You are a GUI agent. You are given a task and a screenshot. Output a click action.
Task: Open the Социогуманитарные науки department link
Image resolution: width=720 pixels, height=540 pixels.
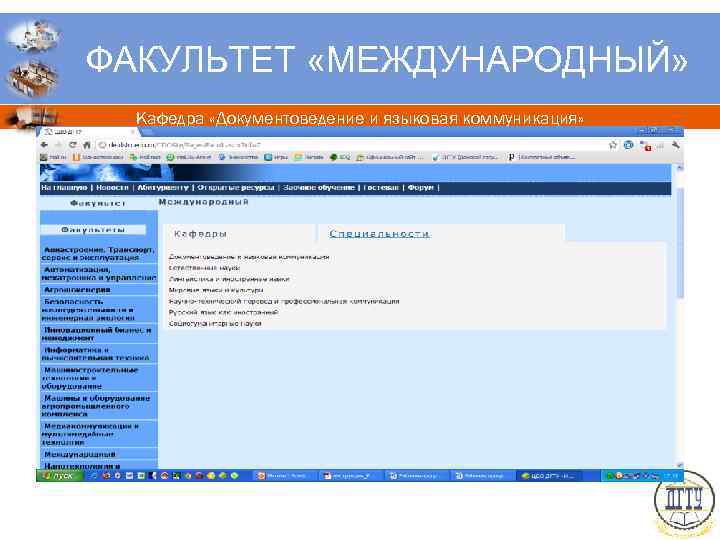(x=215, y=323)
